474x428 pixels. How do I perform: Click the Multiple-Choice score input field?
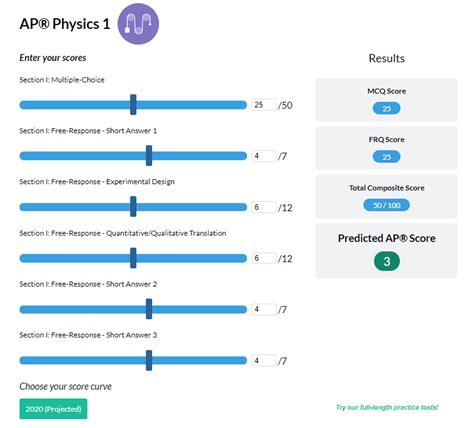[x=264, y=105]
